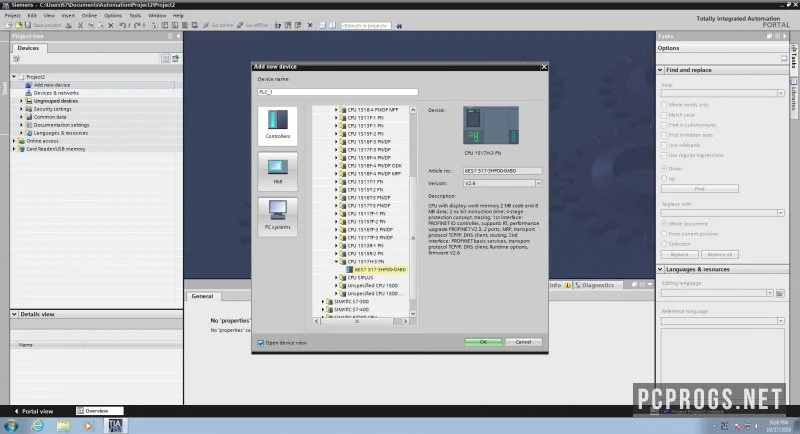The height and width of the screenshot is (434, 800).
Task: Expand Security settings in project tree
Action: pos(21,109)
